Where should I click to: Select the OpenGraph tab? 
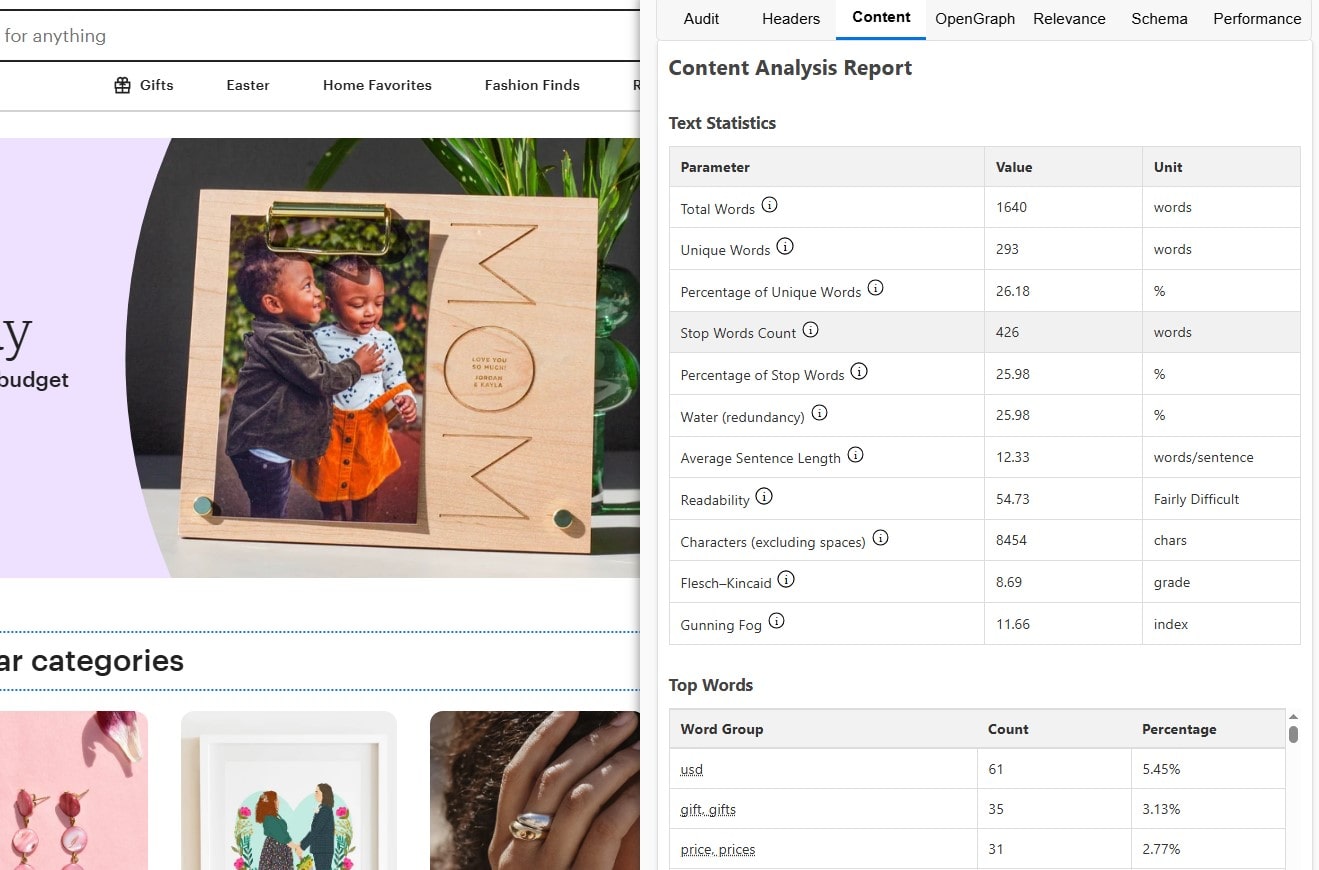974,19
